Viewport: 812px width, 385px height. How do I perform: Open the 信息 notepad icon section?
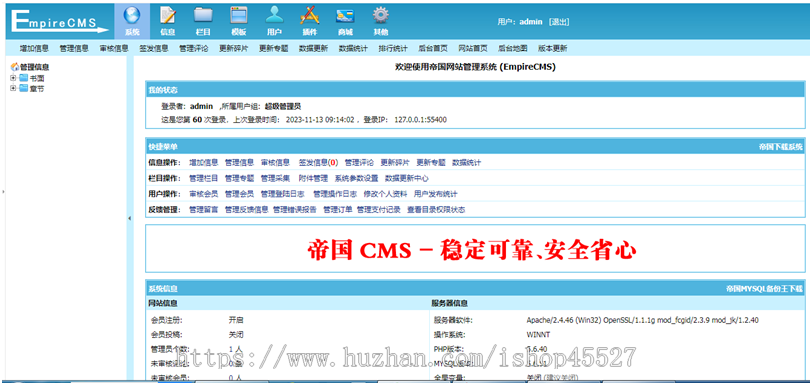(168, 21)
